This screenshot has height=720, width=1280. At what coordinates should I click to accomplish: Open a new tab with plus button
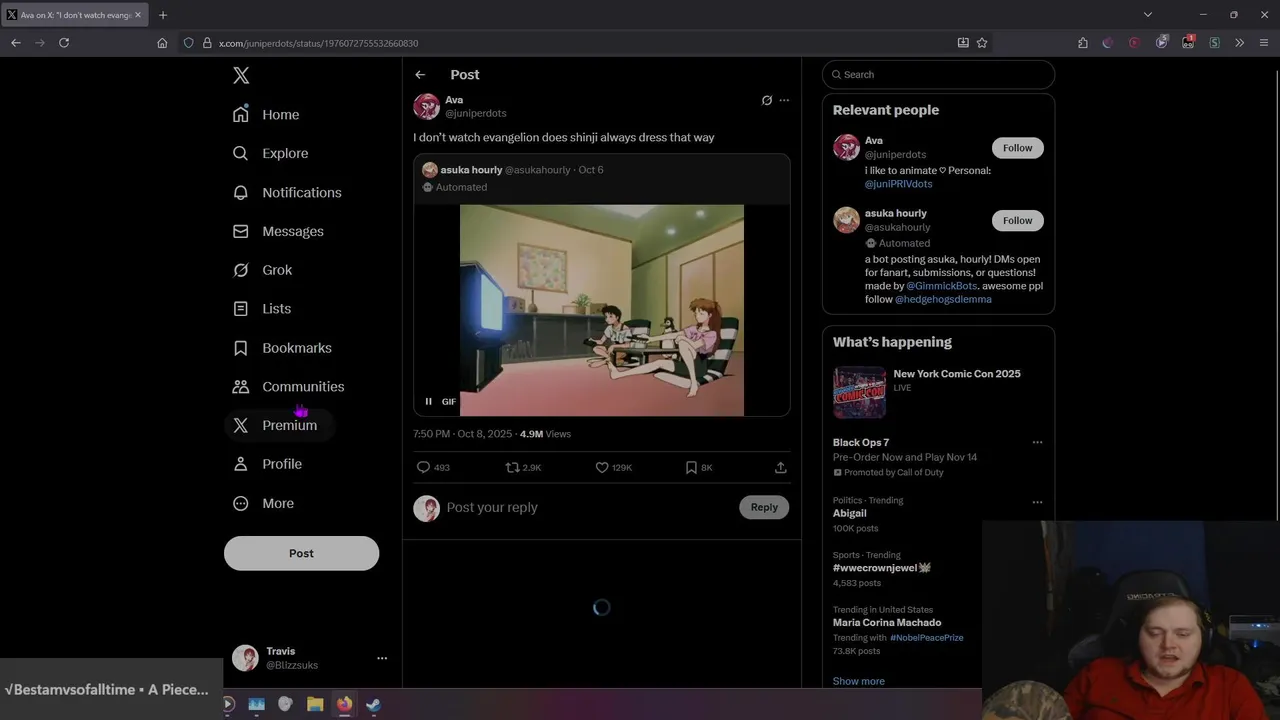click(163, 15)
